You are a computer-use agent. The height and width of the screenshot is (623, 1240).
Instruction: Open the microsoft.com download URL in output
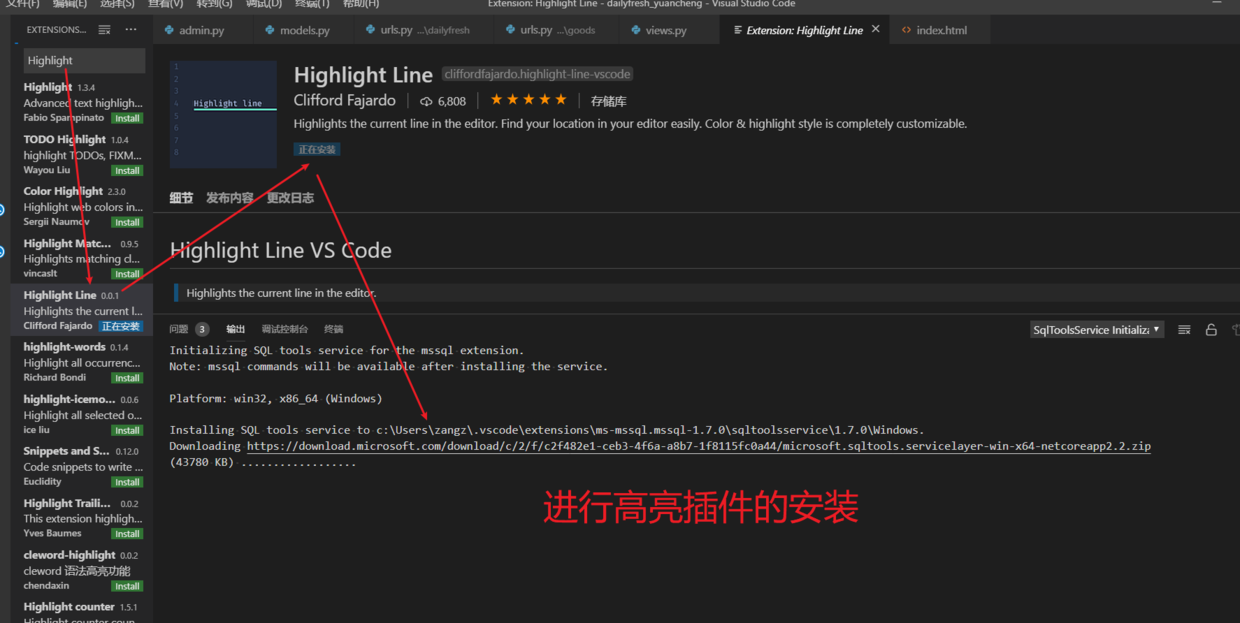click(x=699, y=446)
